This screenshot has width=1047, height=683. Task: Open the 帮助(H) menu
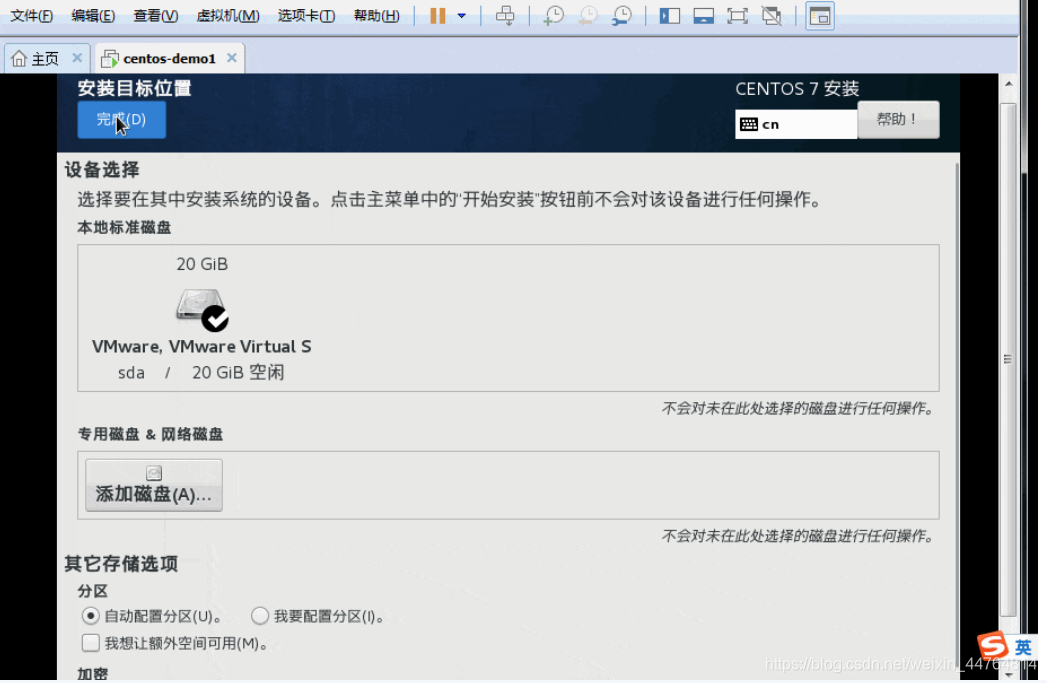(377, 15)
